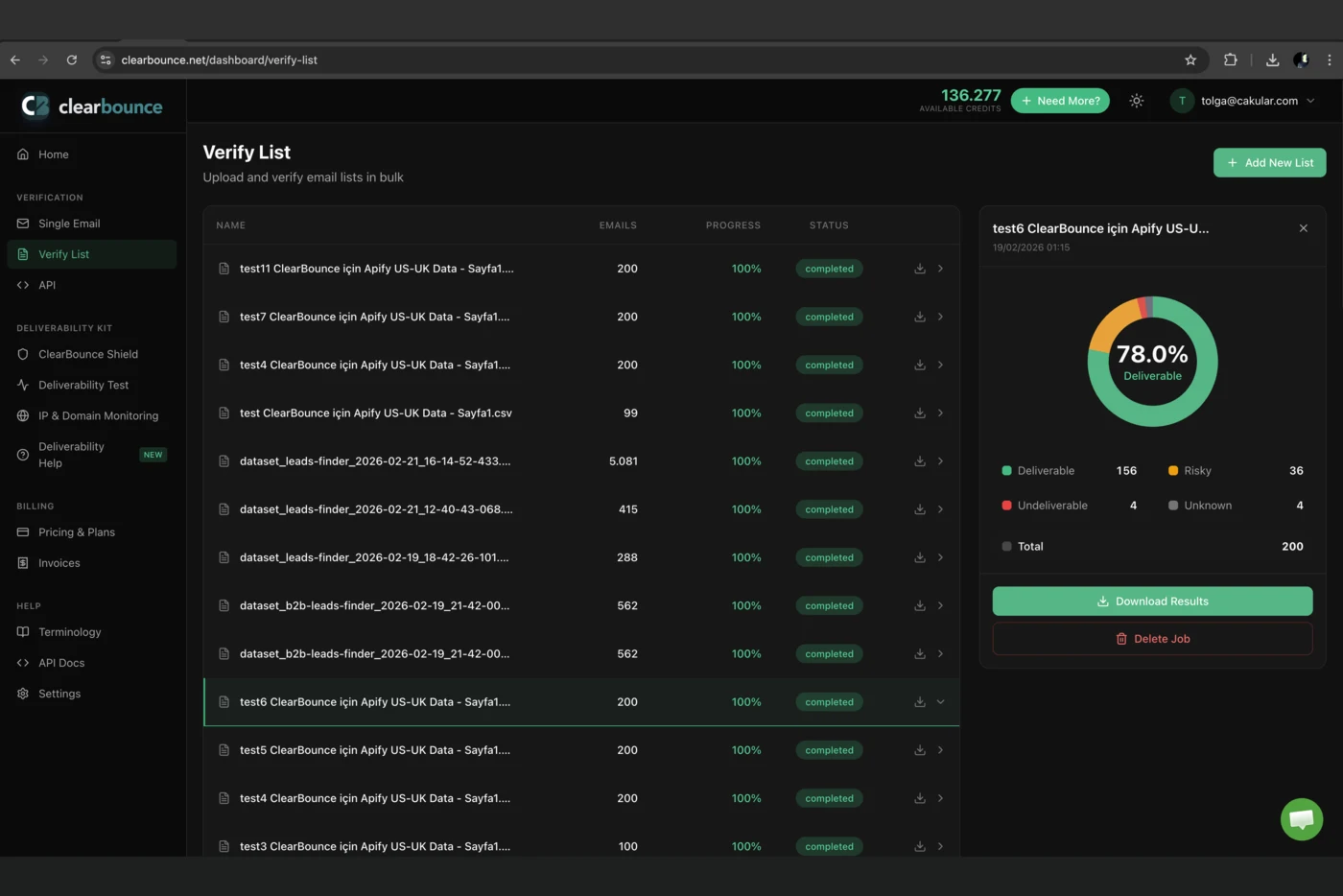Expand the 415-email dataset row chevron
1343x896 pixels.
pyautogui.click(x=941, y=509)
